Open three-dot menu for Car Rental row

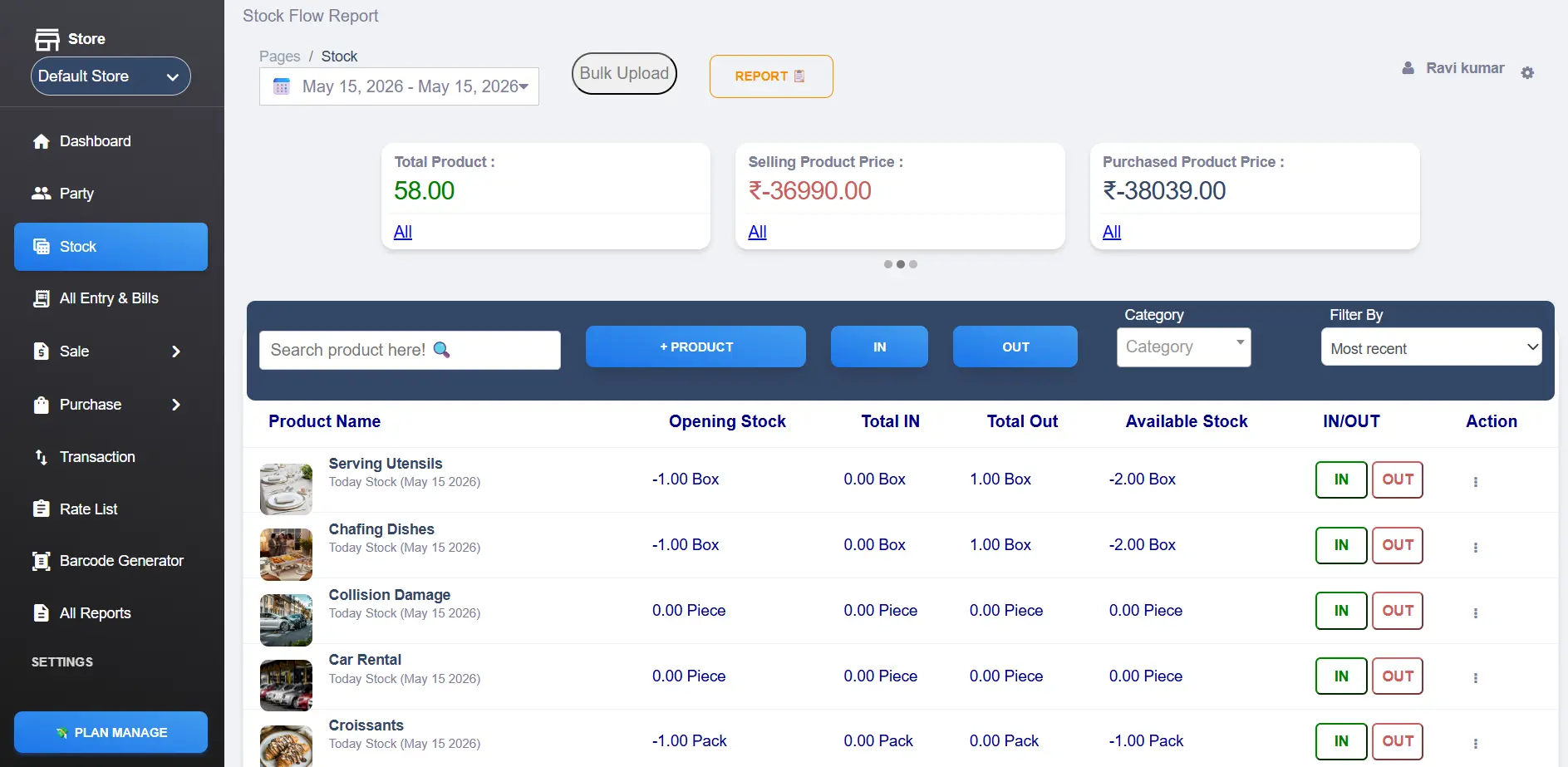pyautogui.click(x=1476, y=678)
